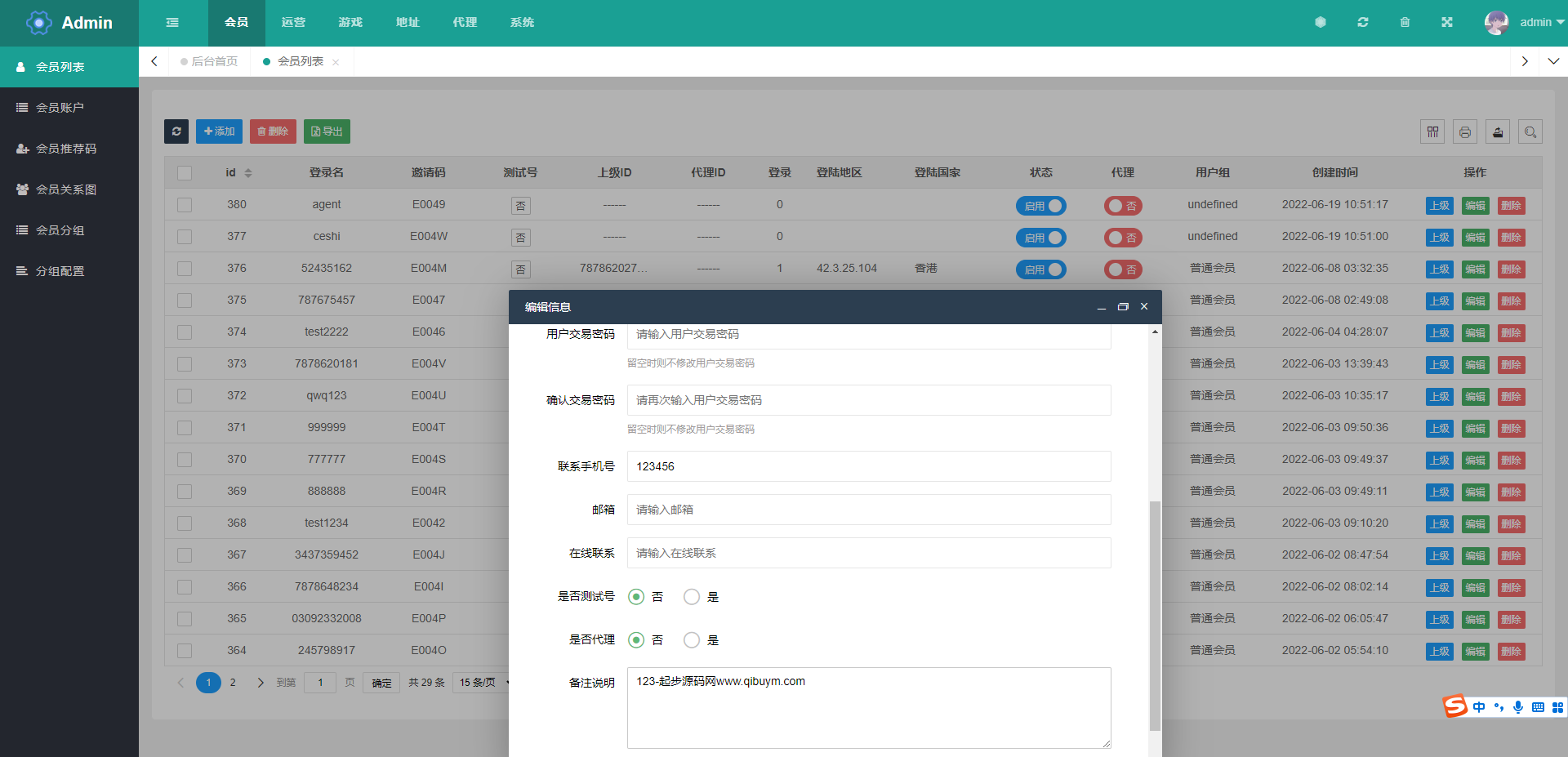Click the trash icon in top header

[1405, 23]
